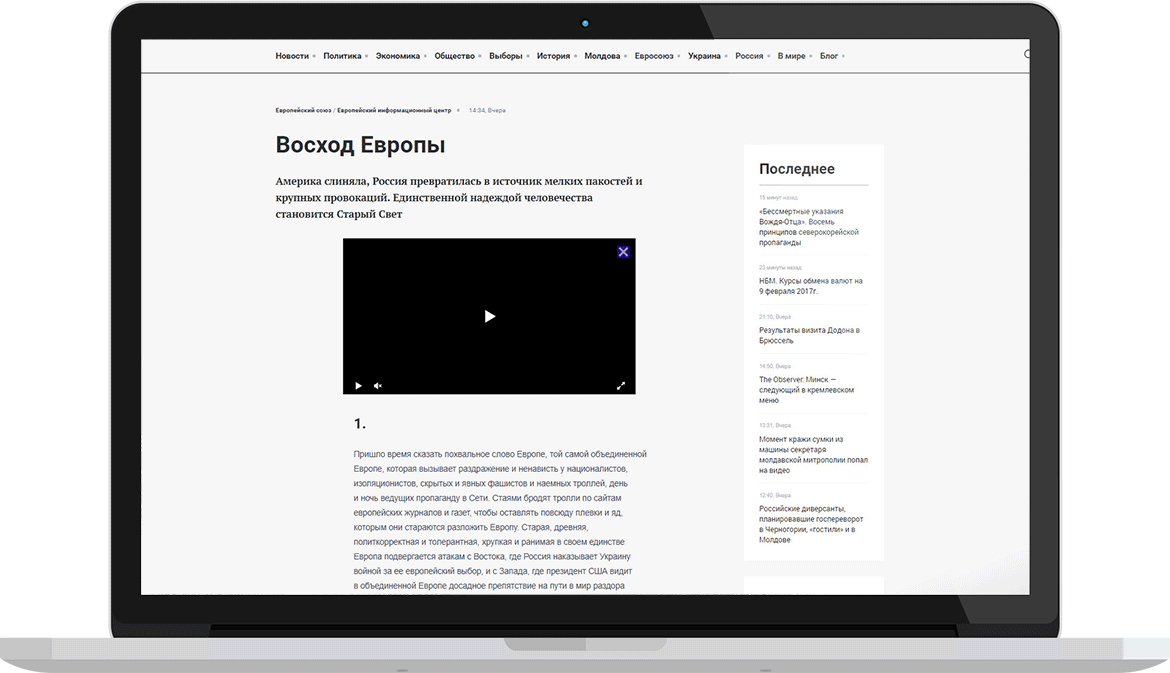
Task: Go to the Политика section
Action: coord(342,56)
